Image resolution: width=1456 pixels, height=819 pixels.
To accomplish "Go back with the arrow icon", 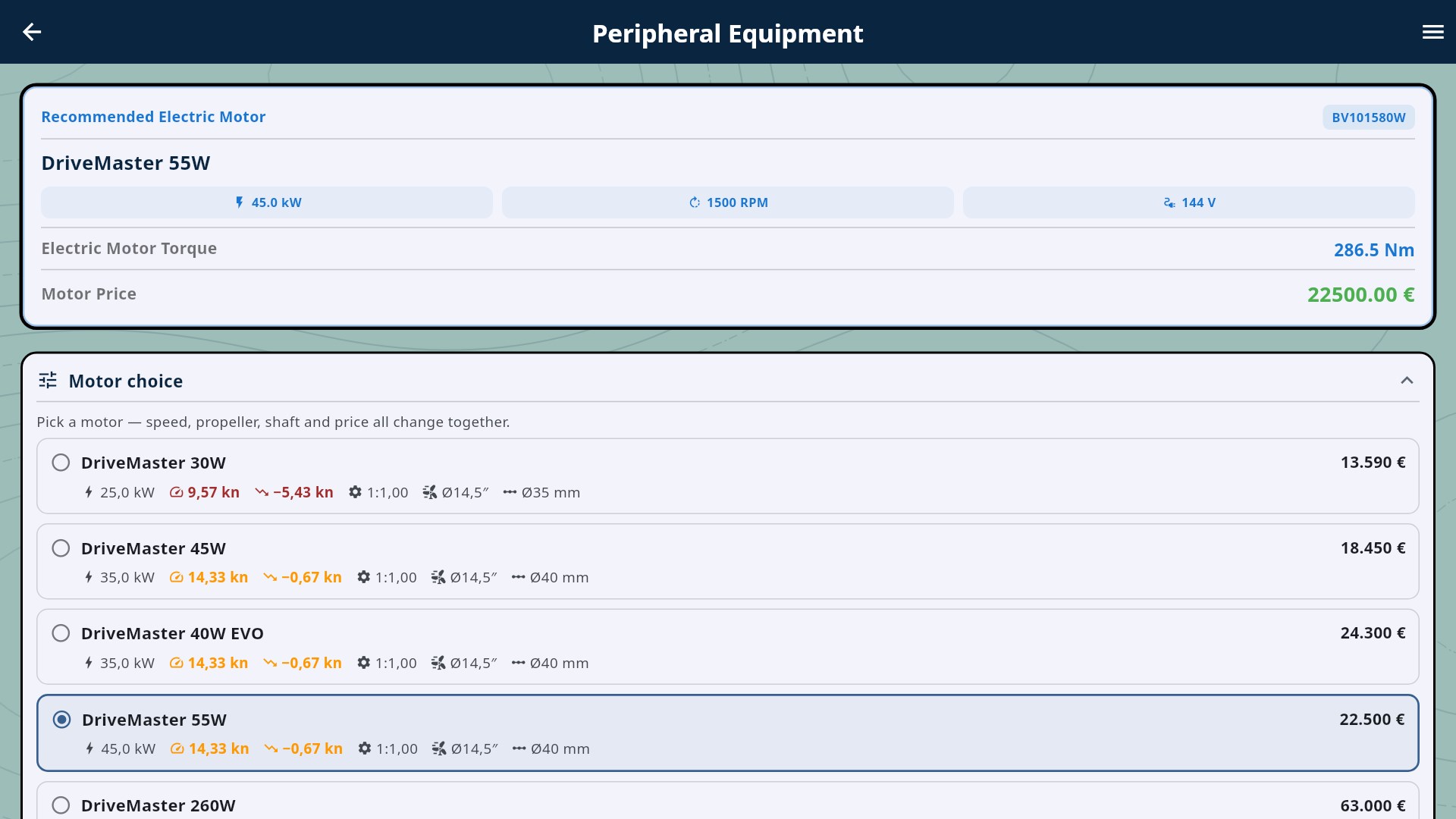I will 32,32.
